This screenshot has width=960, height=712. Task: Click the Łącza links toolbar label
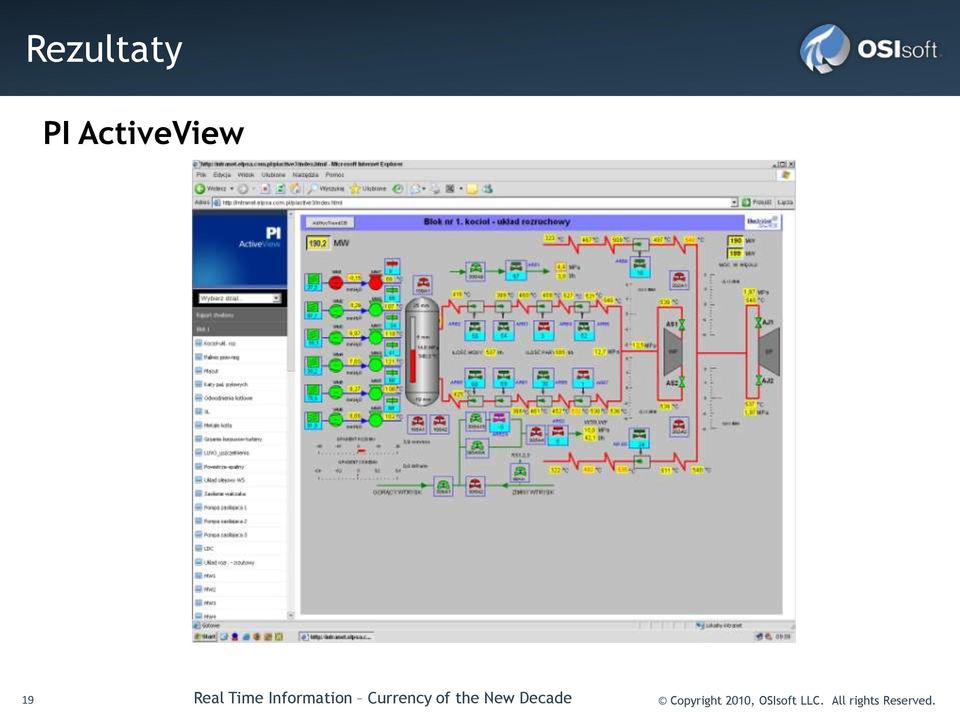[x=785, y=202]
